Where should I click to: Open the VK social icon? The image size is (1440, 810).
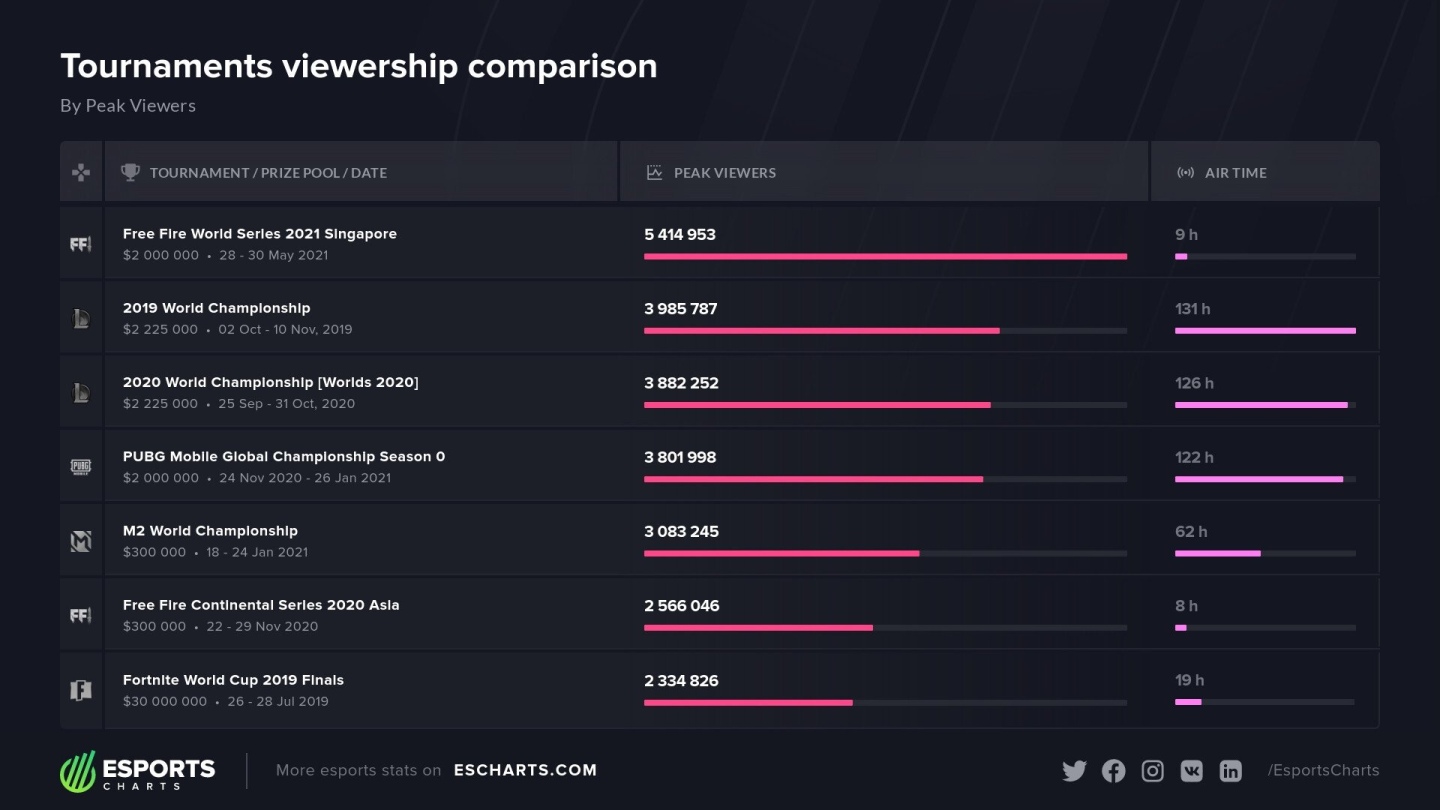click(1191, 771)
